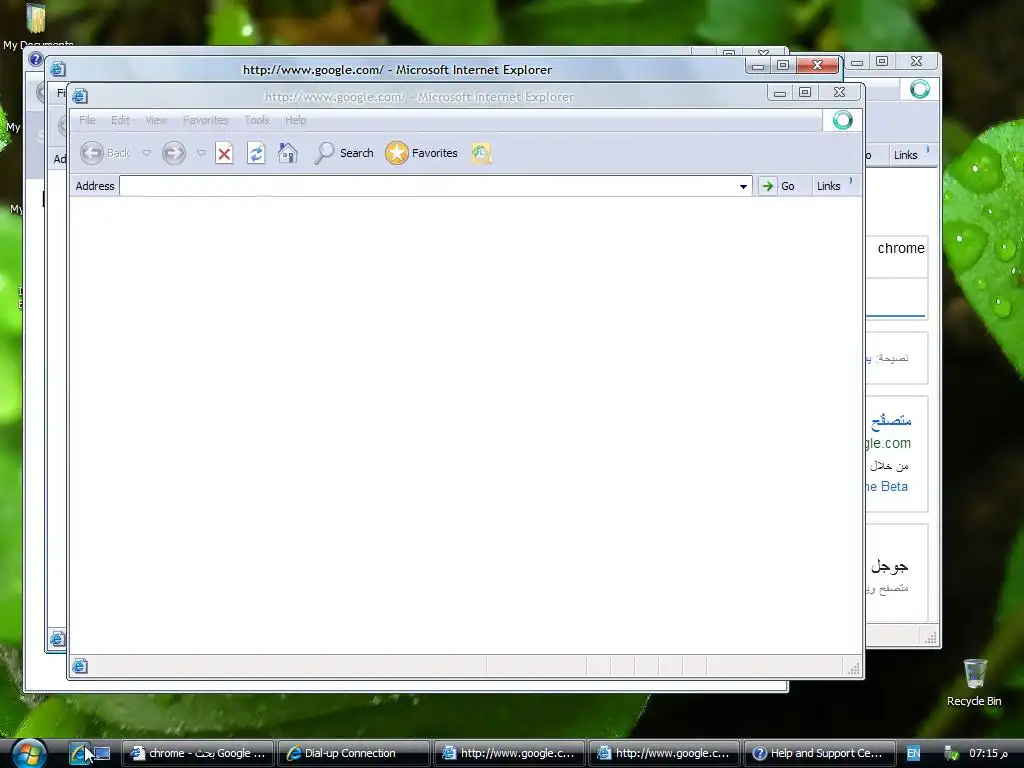Expand the Address bar dropdown list
Screen dimensions: 1024x768
743,187
